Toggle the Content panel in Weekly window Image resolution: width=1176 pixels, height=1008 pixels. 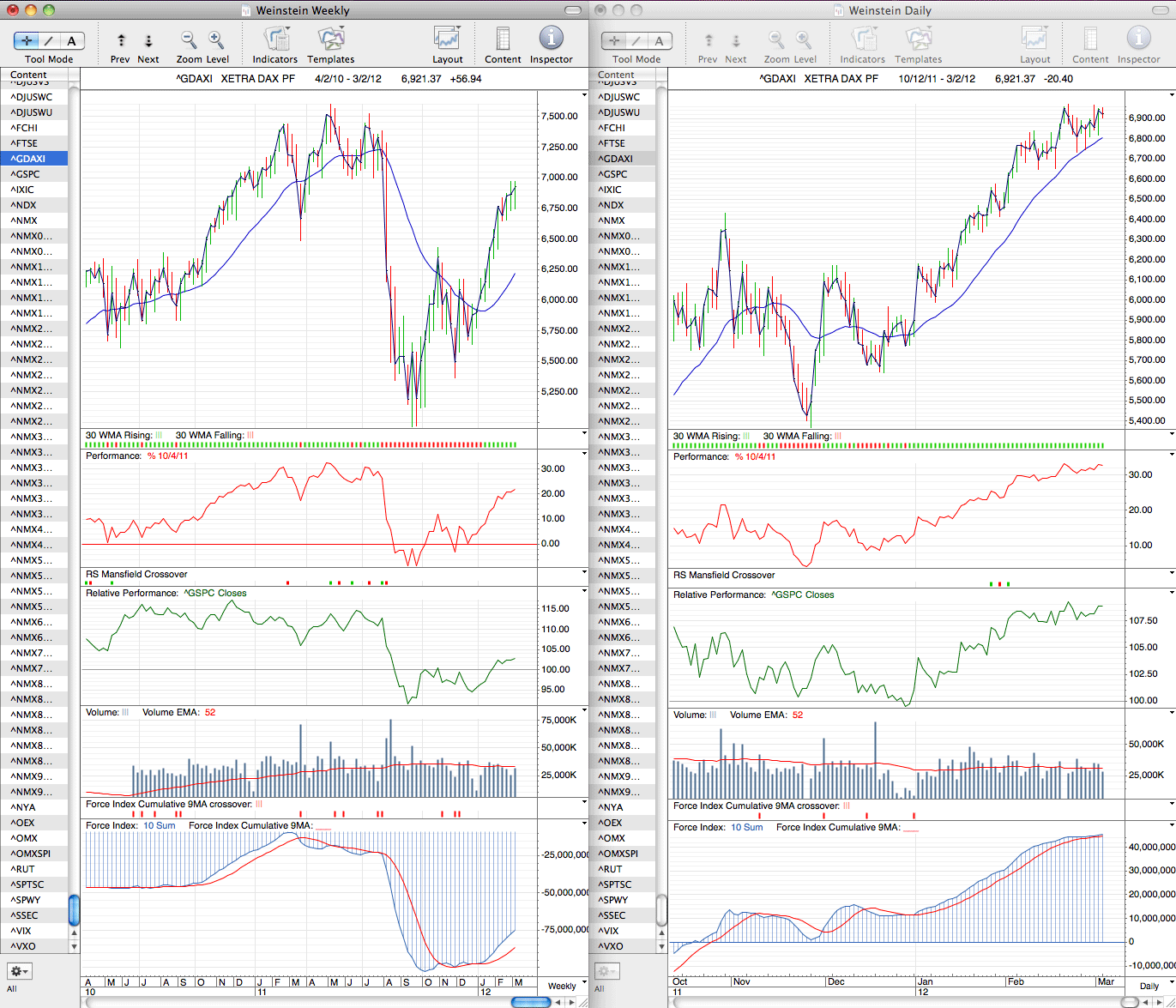[503, 39]
